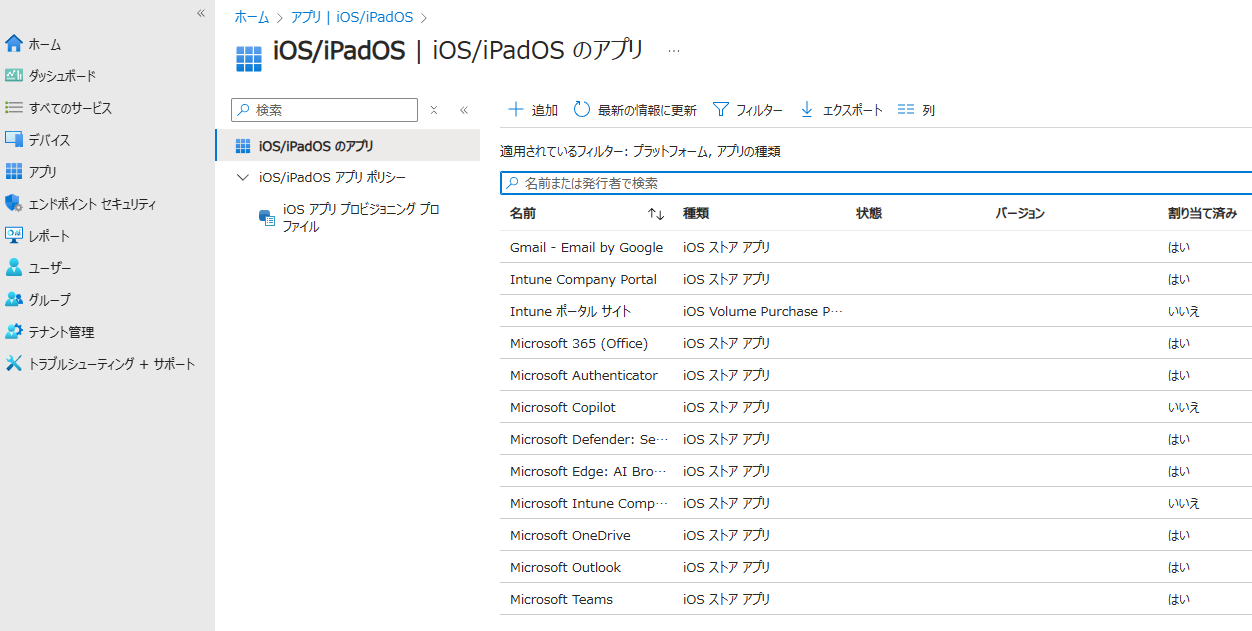Collapse the blade search pane with « arrow
This screenshot has width=1252, height=631.
(464, 110)
